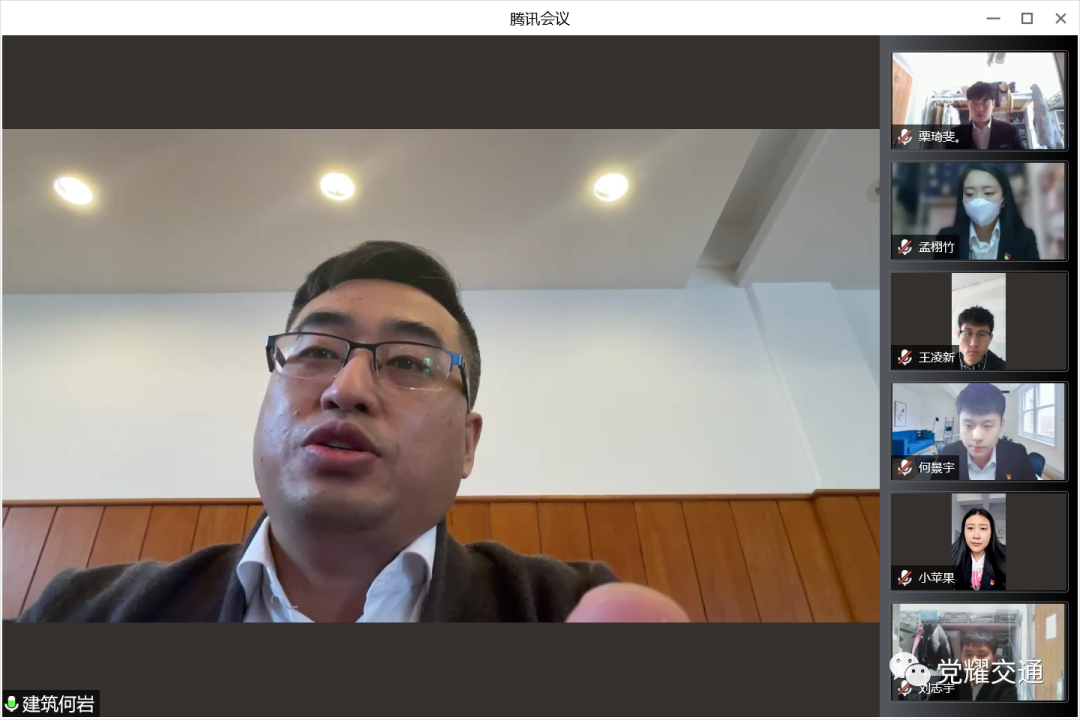Click the 小苹果 name tag
1080x720 pixels.
point(936,577)
